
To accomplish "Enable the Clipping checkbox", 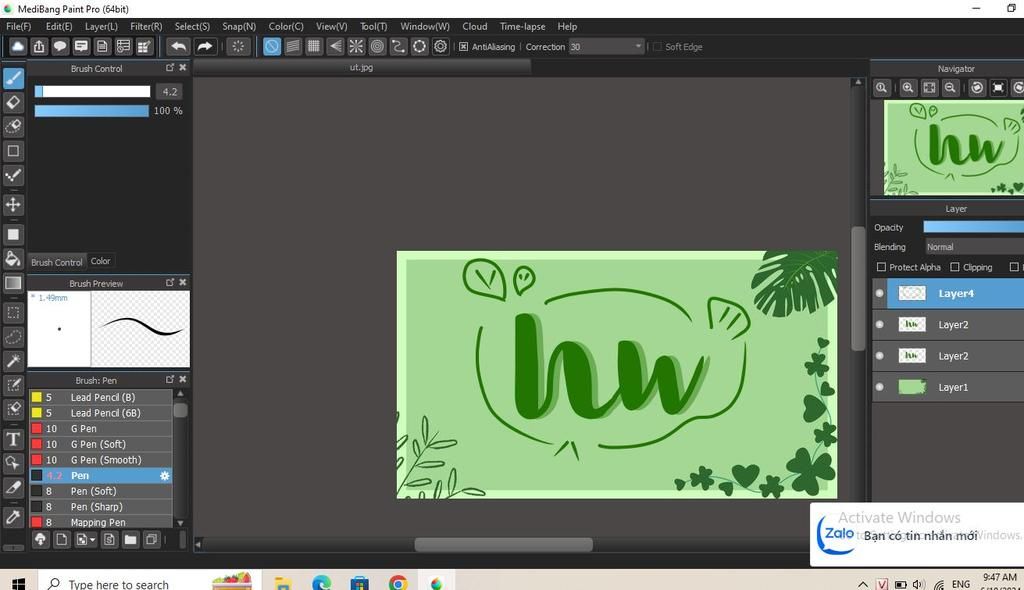I will pyautogui.click(x=955, y=267).
